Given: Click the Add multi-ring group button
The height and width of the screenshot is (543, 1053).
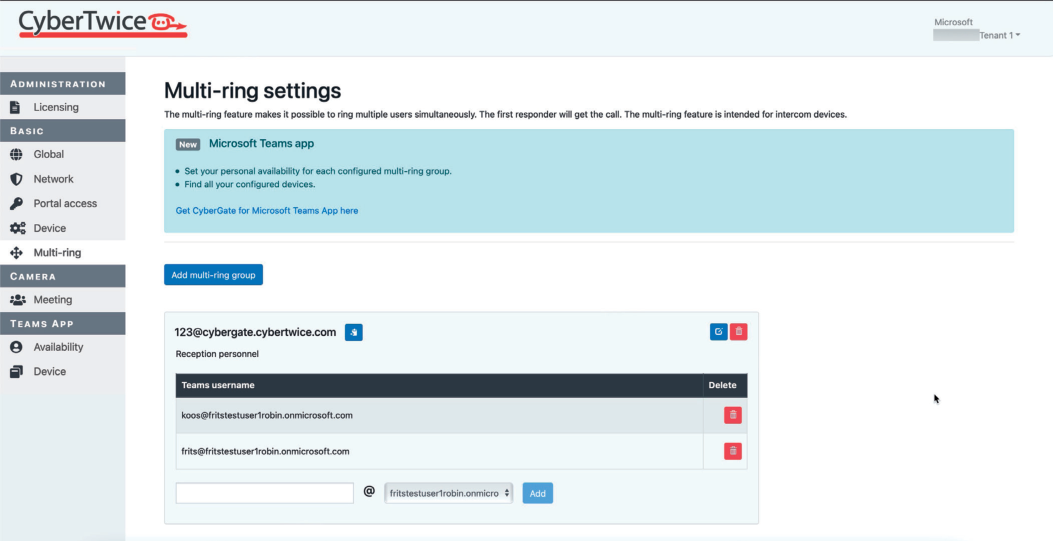Looking at the screenshot, I should (214, 275).
